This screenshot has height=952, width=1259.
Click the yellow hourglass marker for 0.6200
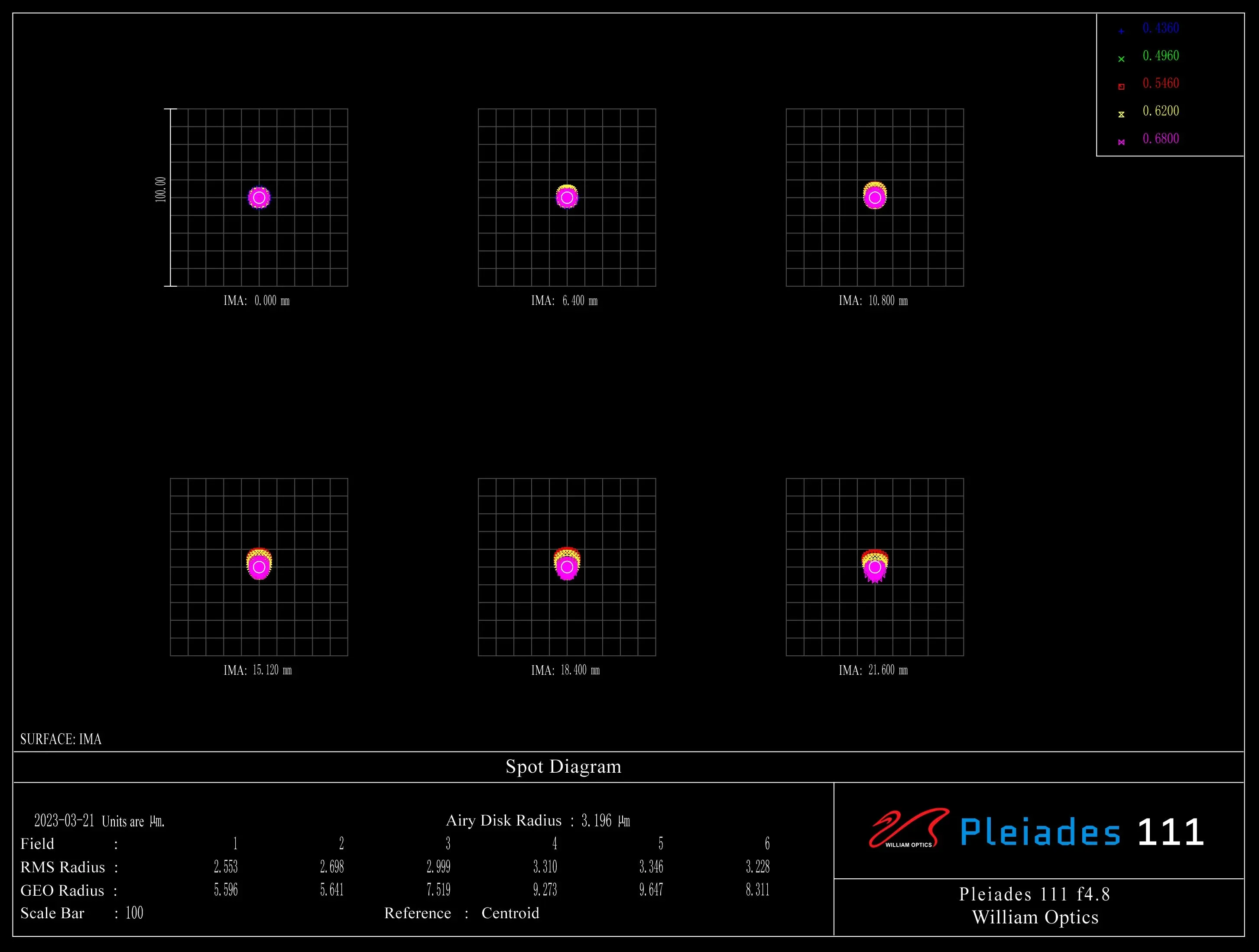coord(1121,114)
